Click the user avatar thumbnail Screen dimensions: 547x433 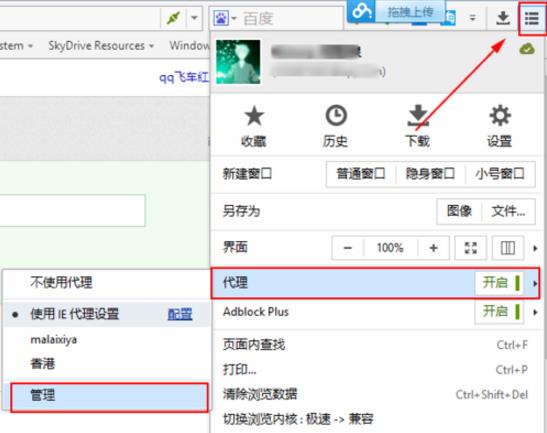[238, 62]
